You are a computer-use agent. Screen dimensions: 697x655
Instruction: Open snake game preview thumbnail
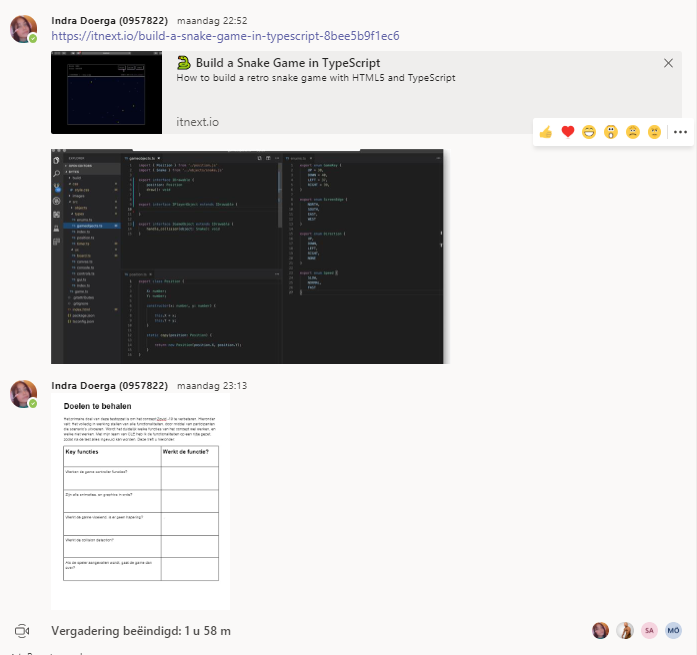pos(107,92)
